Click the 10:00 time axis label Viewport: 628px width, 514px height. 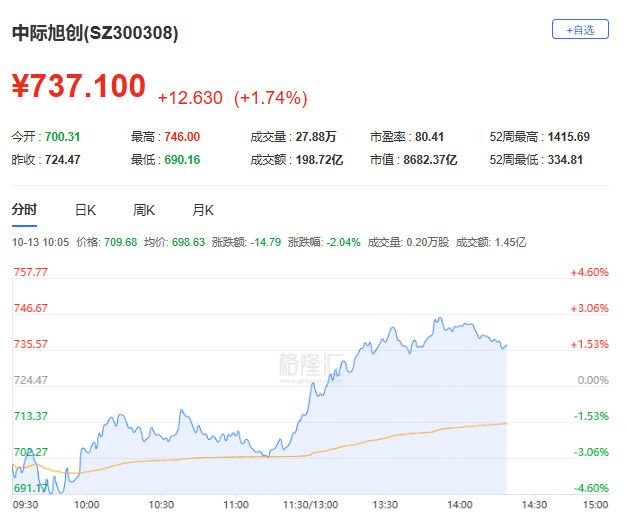tap(87, 504)
